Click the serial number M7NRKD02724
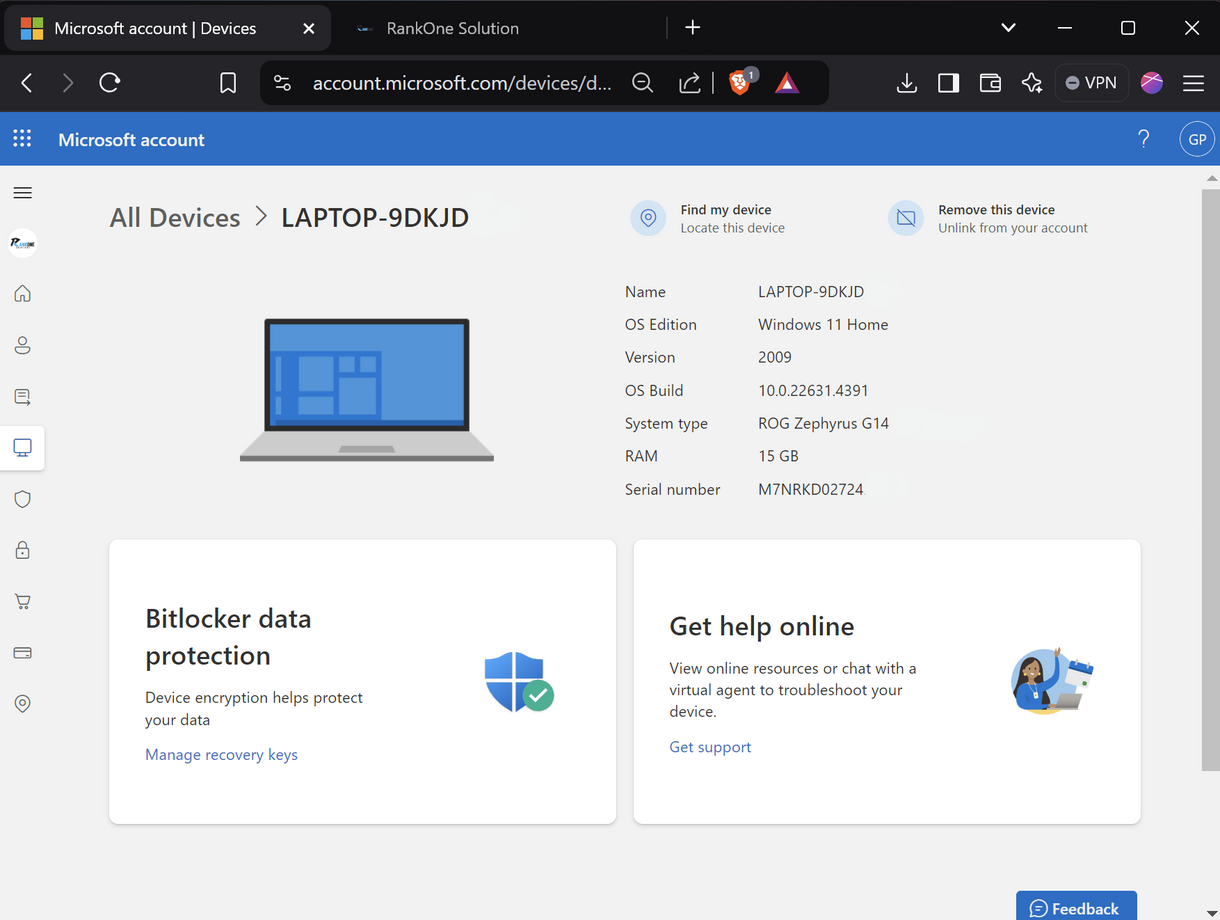Screen dimensions: 1220x920 [x=810, y=489]
